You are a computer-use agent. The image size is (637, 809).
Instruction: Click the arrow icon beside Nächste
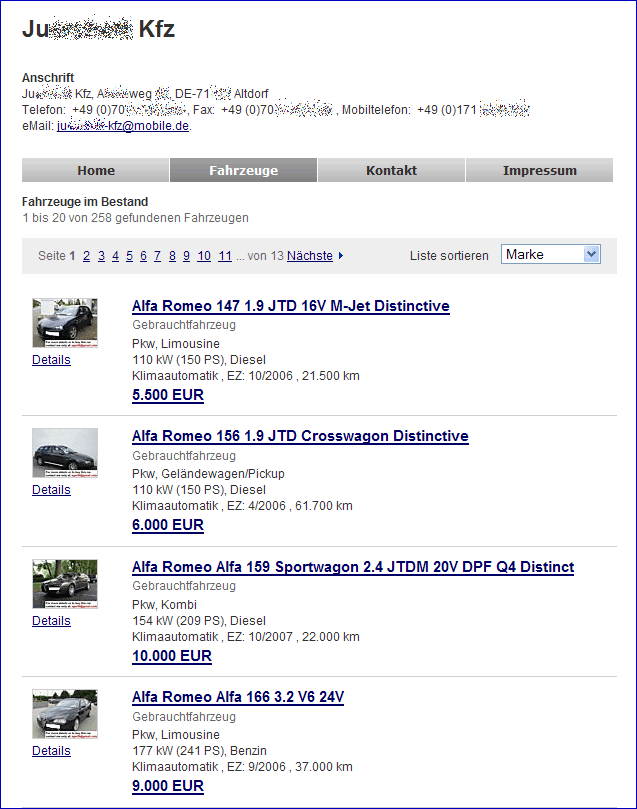341,256
